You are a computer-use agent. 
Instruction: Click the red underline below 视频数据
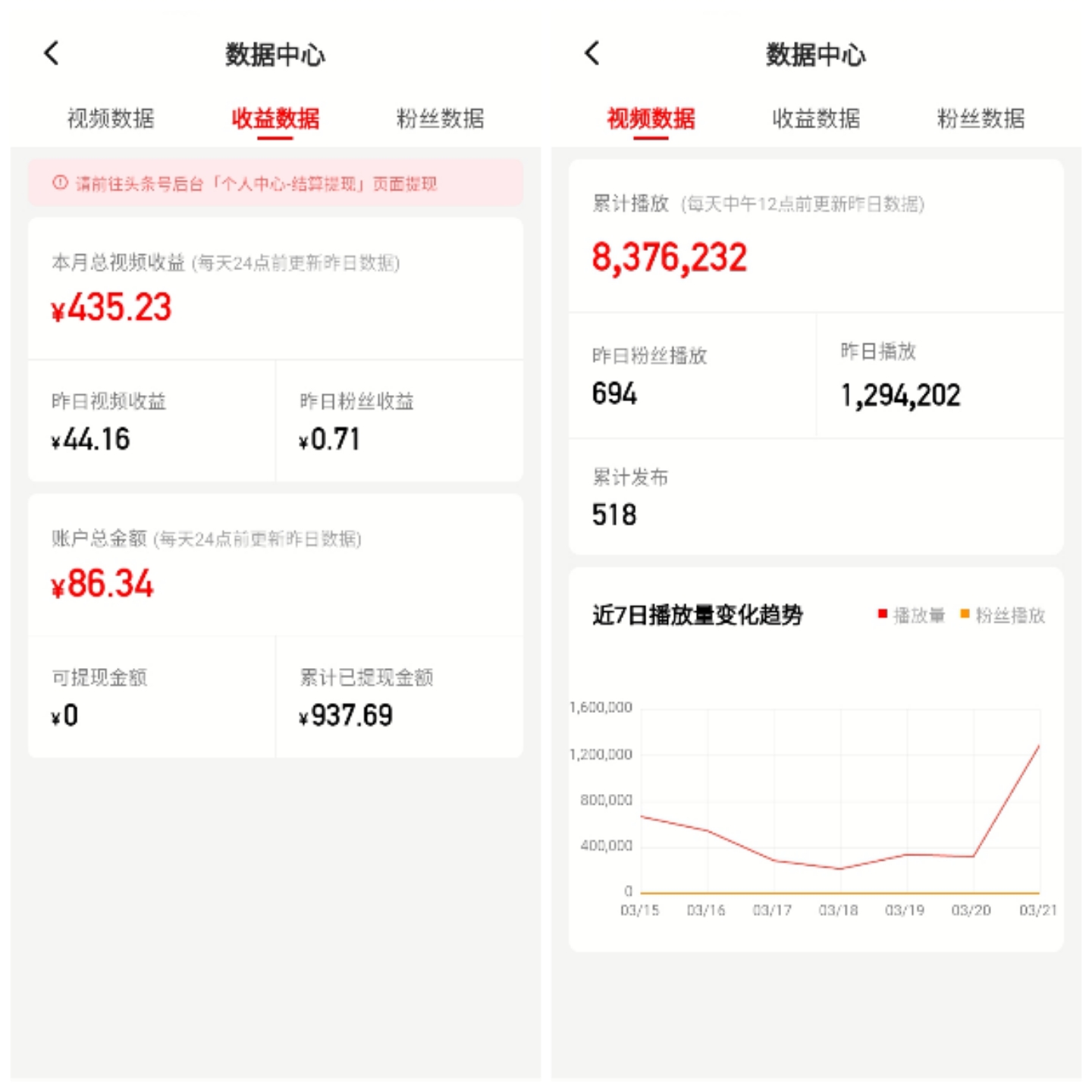(x=654, y=139)
